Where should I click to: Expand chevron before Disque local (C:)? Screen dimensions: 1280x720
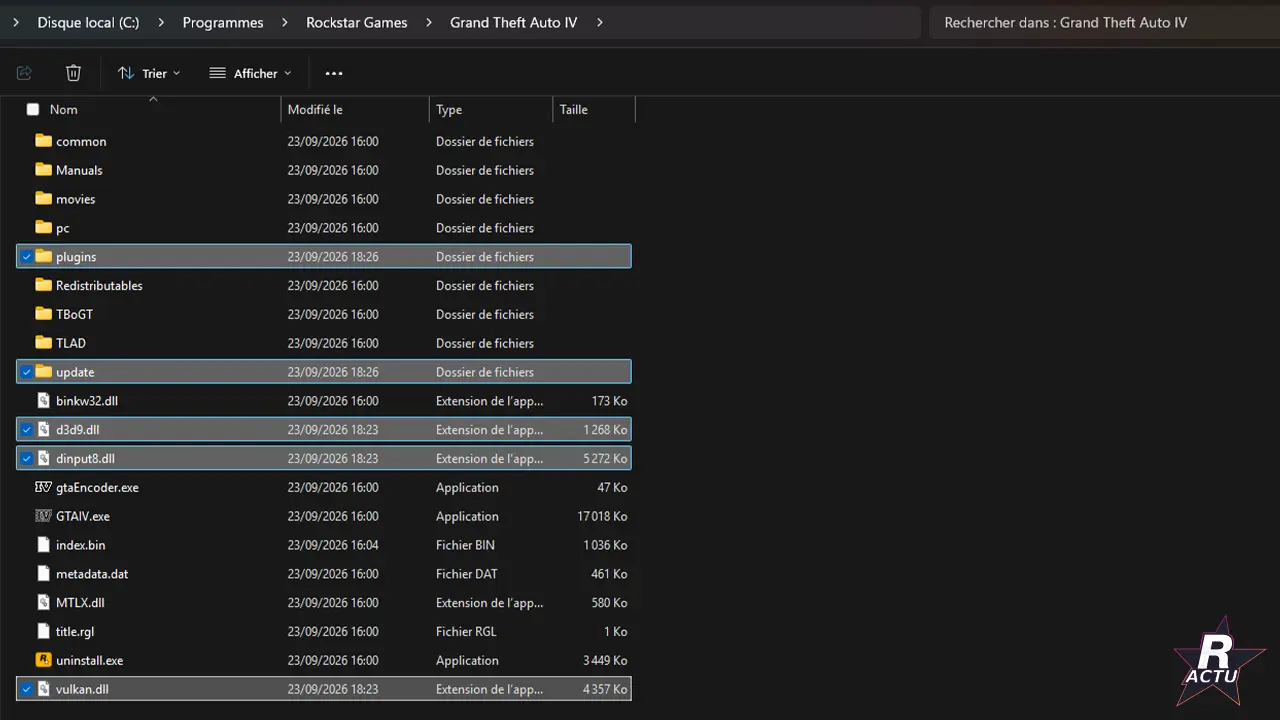(x=16, y=22)
